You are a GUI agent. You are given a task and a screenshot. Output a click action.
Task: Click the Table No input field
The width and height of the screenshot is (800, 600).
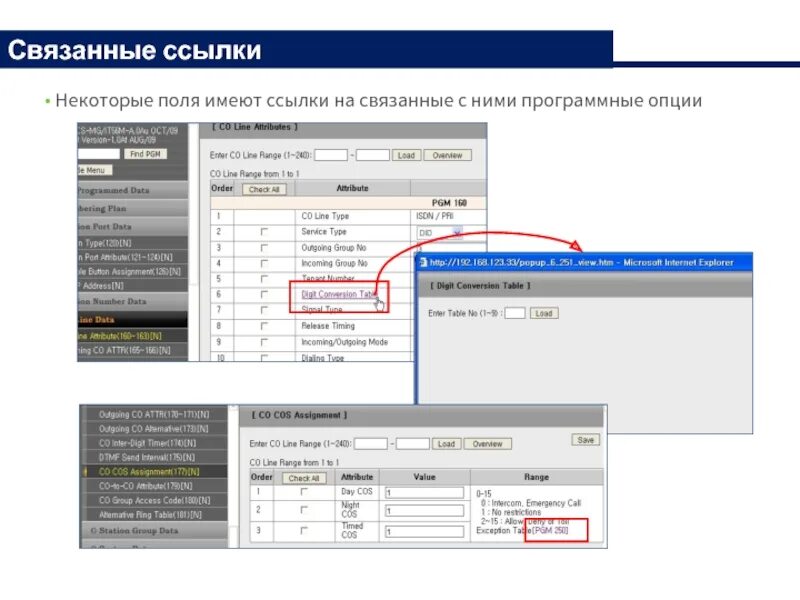tap(515, 313)
